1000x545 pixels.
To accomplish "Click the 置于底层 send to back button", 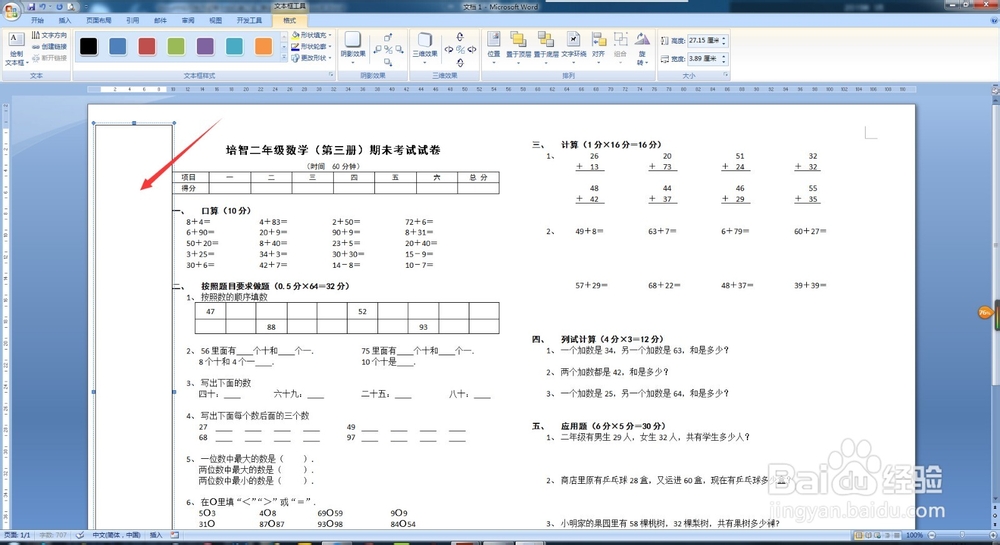I will (x=545, y=48).
